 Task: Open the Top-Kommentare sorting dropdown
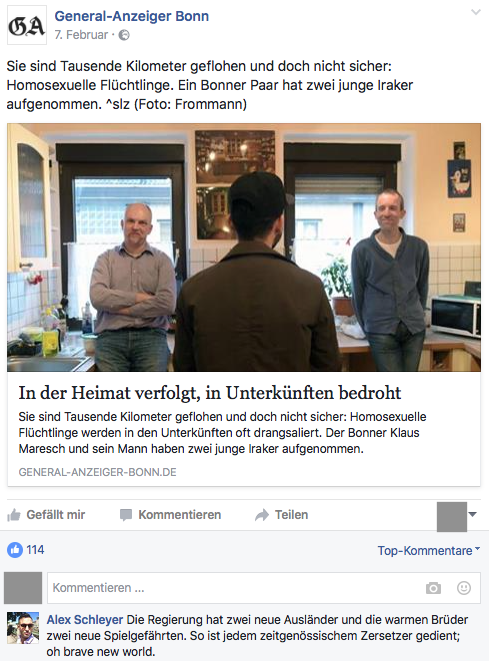(x=429, y=551)
